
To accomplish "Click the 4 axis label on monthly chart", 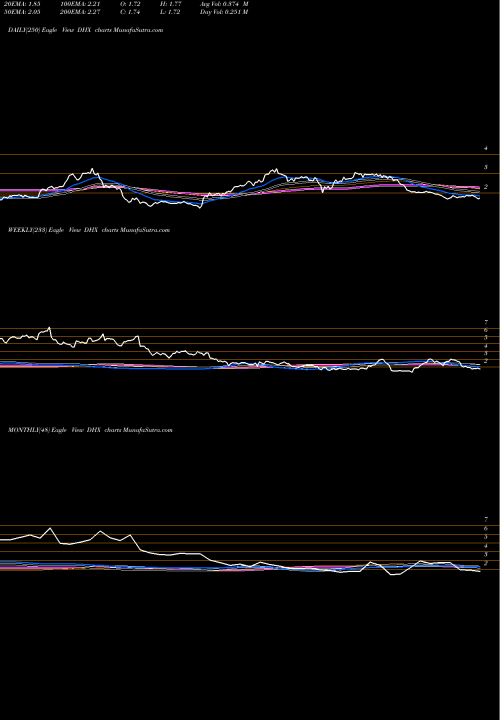I will [x=485, y=546].
